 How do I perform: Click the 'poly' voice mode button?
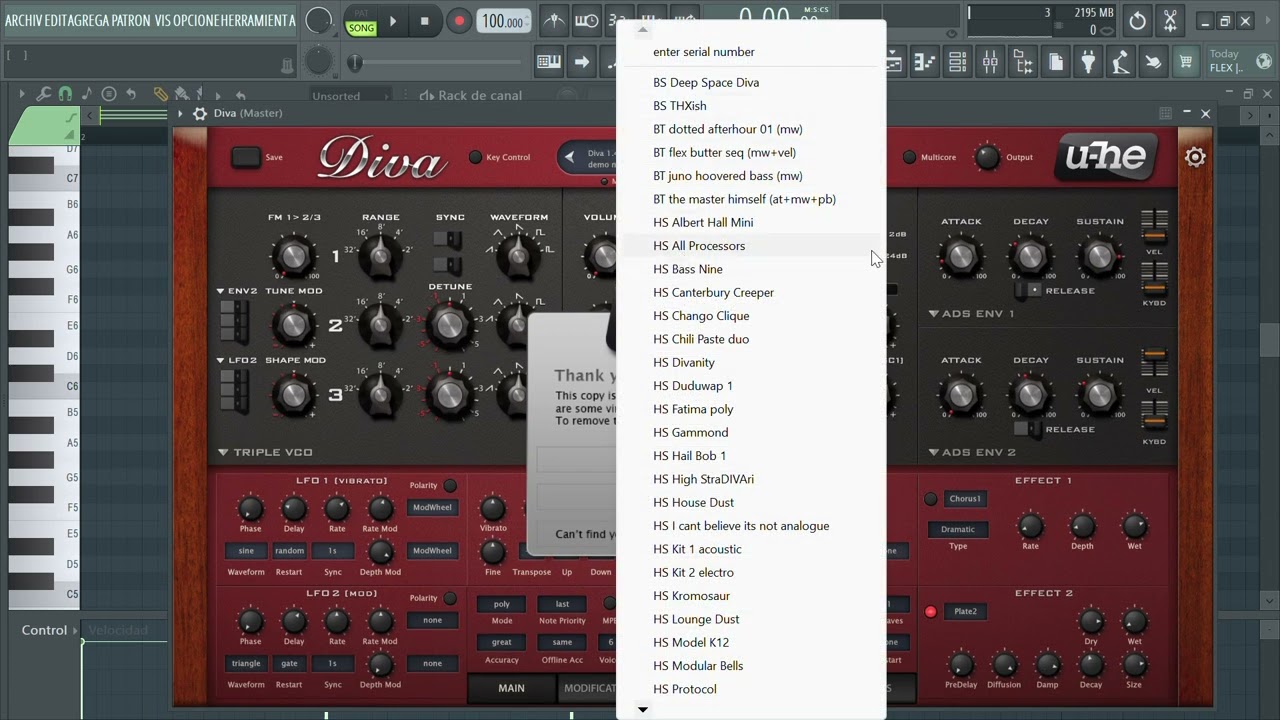pyautogui.click(x=501, y=604)
